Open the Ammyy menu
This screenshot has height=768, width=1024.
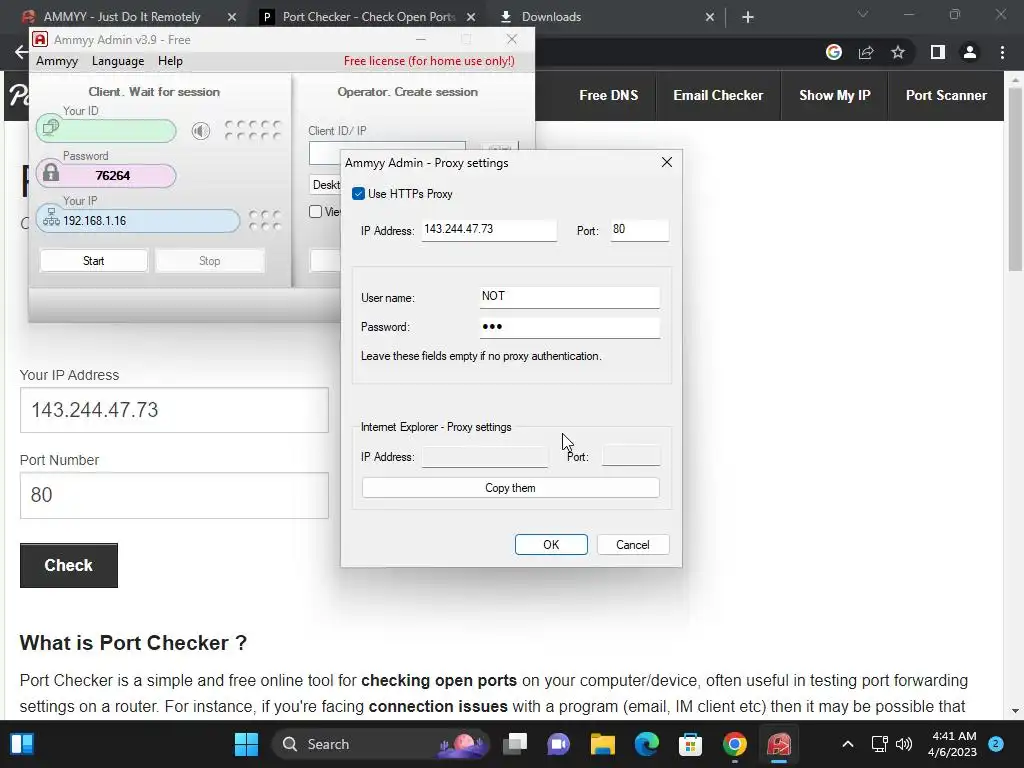coord(57,61)
